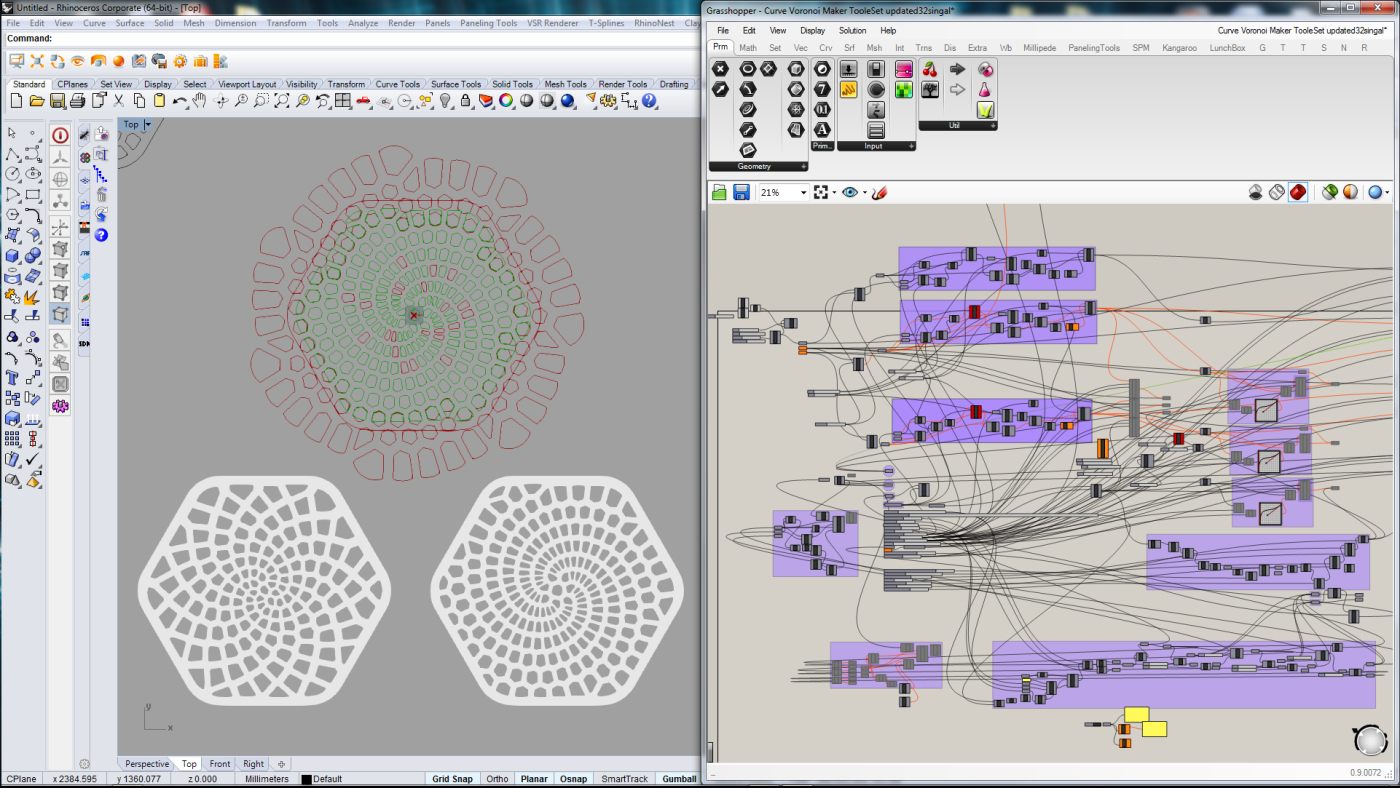The width and height of the screenshot is (1400, 788).
Task: Click the pink flask Util icon
Action: click(985, 89)
